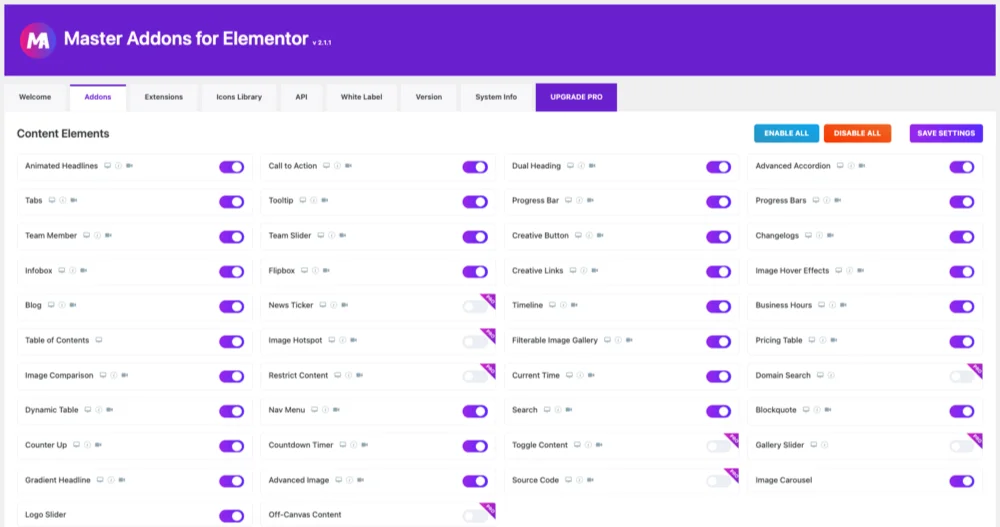Viewport: 1000px width, 527px height.
Task: Toggle the pro-locked Toggle Content switch
Action: click(719, 446)
